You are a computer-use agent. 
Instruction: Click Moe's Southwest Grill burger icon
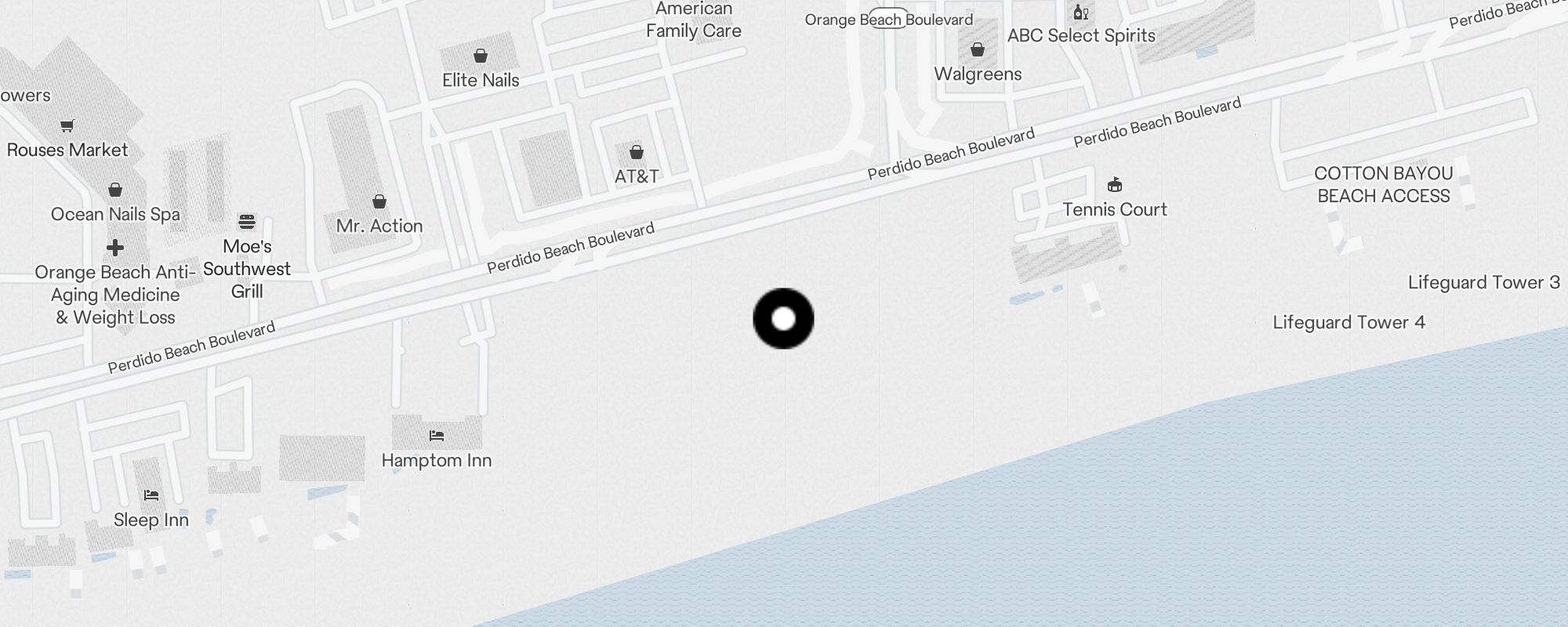(247, 222)
